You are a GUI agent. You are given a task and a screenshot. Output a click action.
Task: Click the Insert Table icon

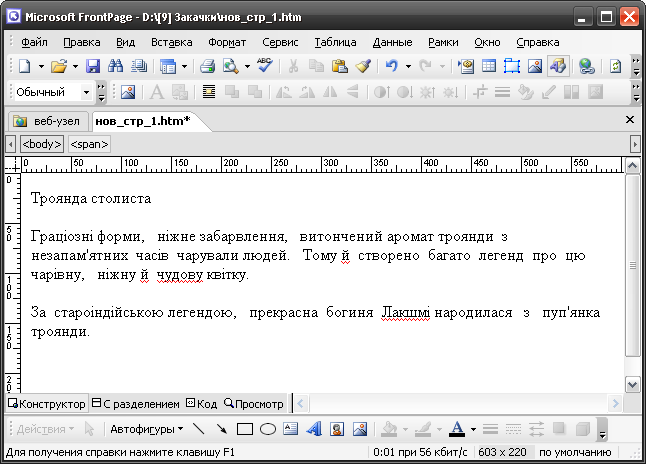click(490, 67)
